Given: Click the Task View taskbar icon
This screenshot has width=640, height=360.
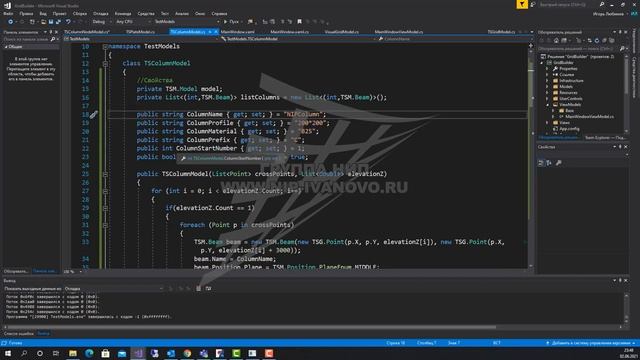Looking at the screenshot, I should tap(56, 353).
